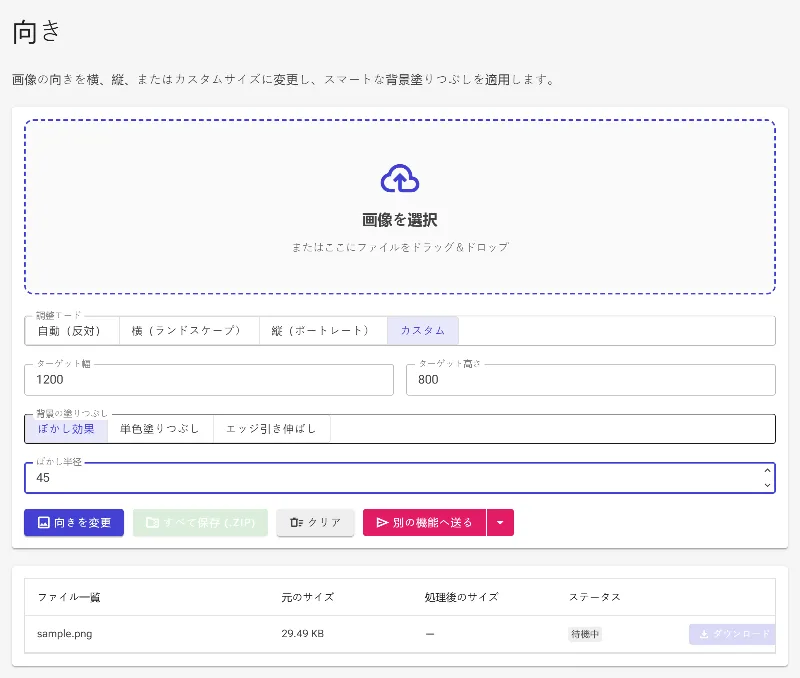Click すべて保存 (.ZIP) button
The width and height of the screenshot is (800, 678).
pyautogui.click(x=200, y=522)
